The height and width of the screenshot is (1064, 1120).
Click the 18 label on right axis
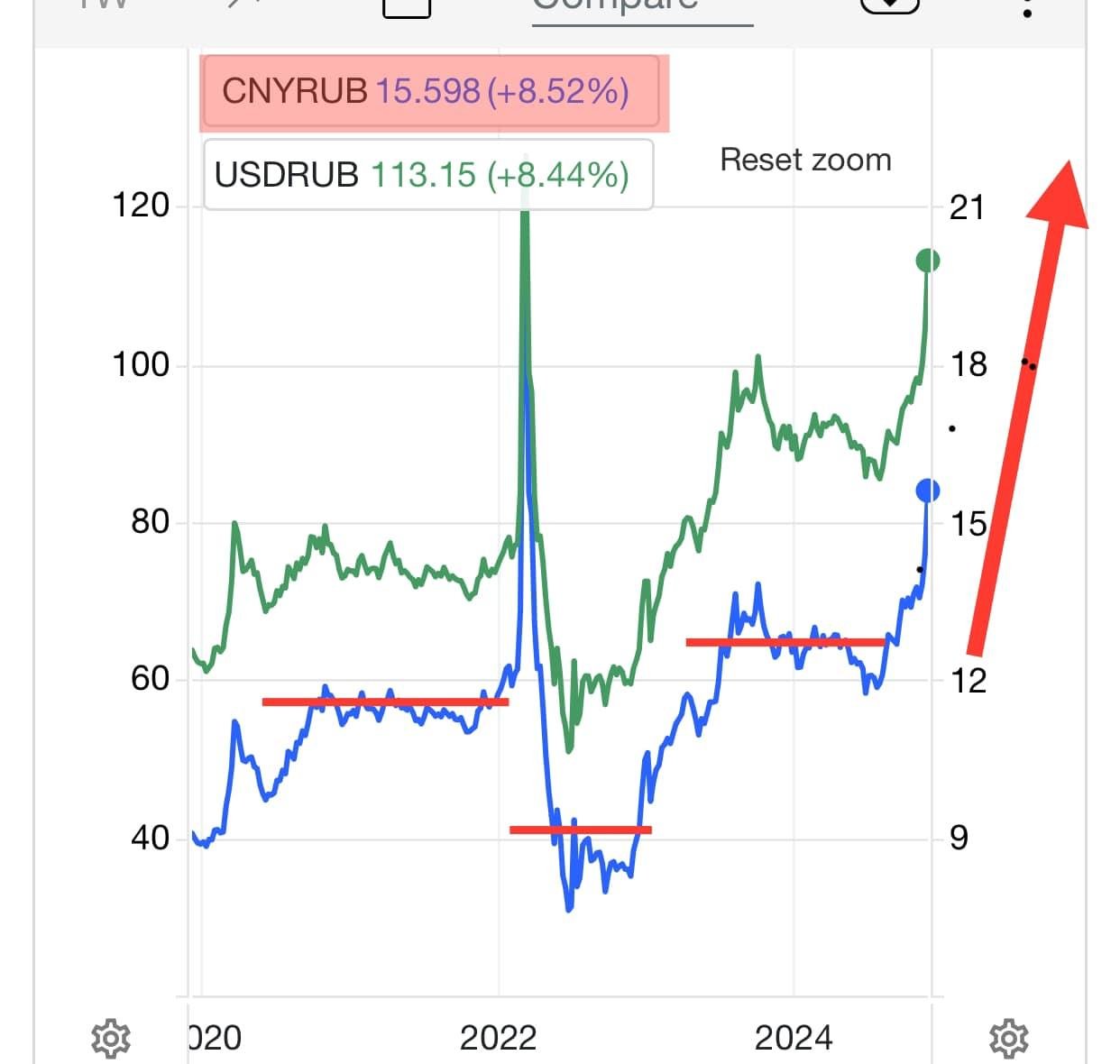969,364
